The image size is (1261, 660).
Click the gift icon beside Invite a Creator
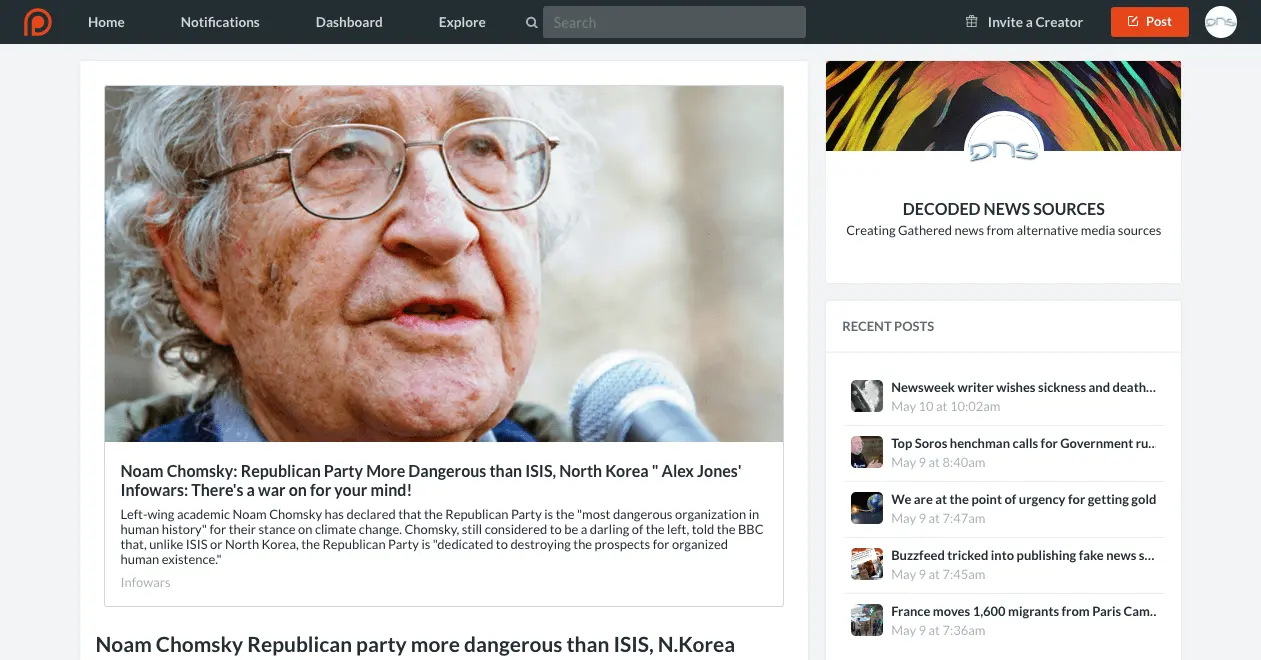971,22
